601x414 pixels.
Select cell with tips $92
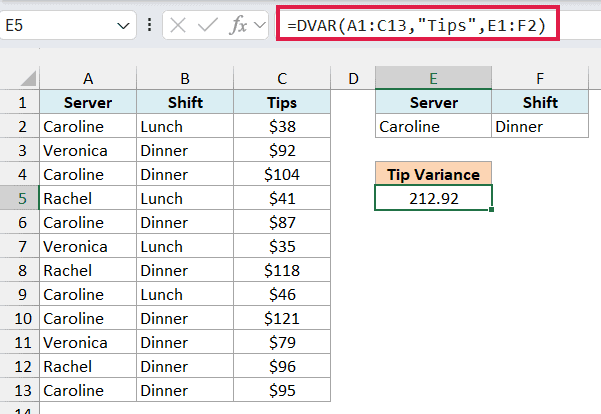point(282,150)
